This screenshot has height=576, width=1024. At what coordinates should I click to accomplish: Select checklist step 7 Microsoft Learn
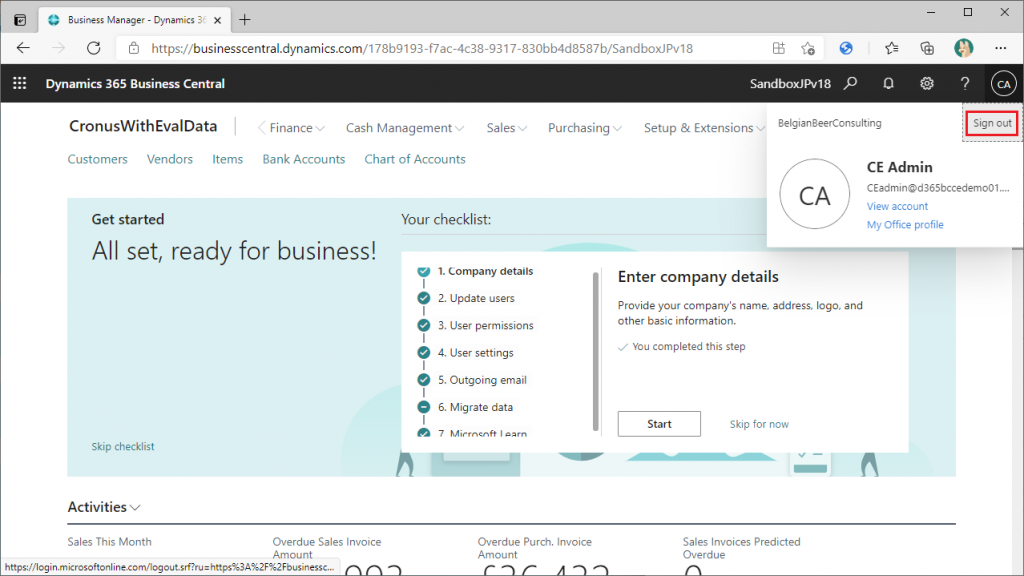click(482, 432)
